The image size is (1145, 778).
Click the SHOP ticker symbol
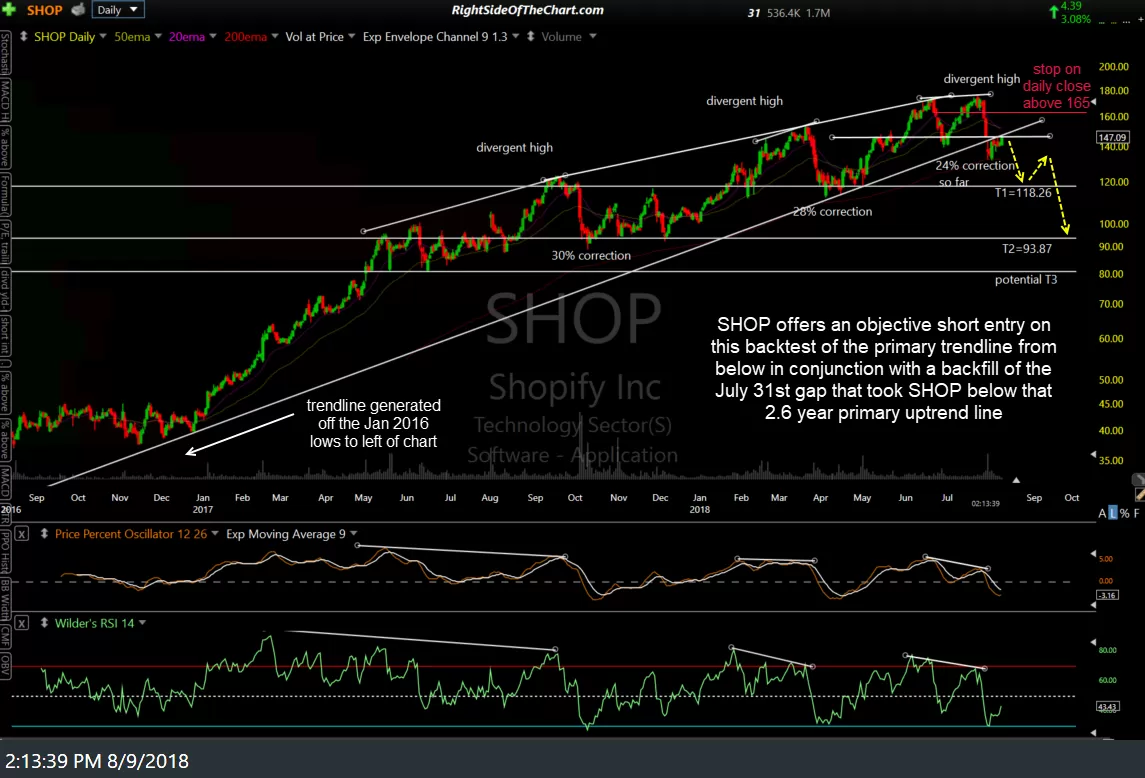[x=45, y=10]
